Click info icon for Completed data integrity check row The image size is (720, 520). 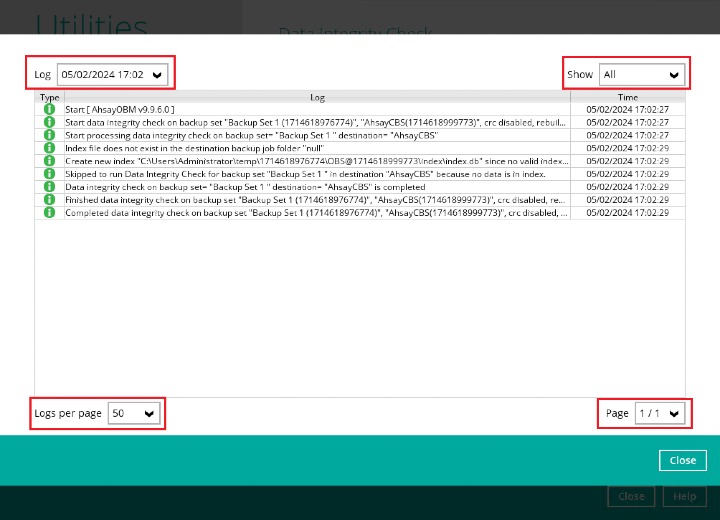[49, 213]
